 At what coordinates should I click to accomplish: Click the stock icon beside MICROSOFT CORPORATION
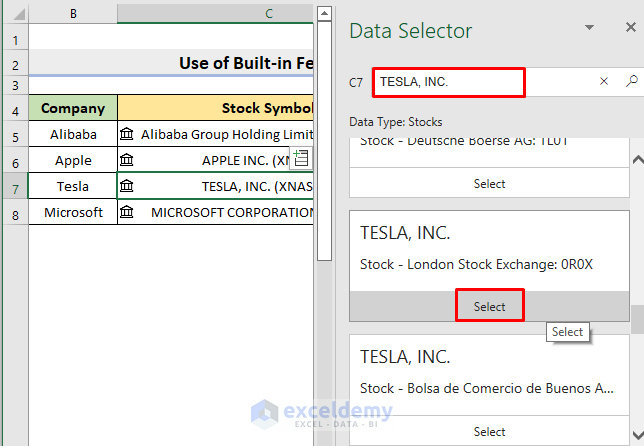click(x=127, y=212)
